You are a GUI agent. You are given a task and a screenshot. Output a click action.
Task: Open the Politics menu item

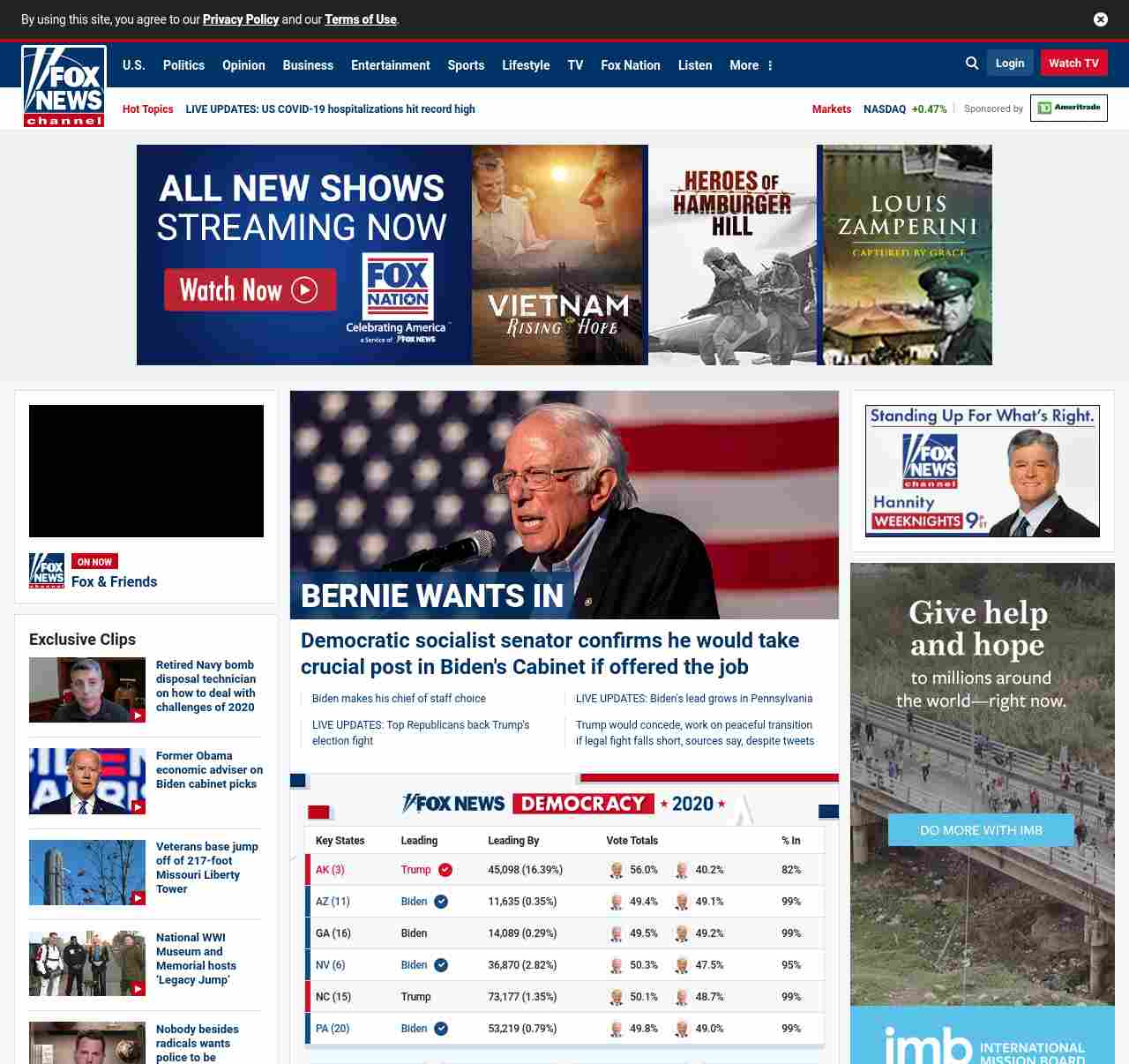coord(183,65)
